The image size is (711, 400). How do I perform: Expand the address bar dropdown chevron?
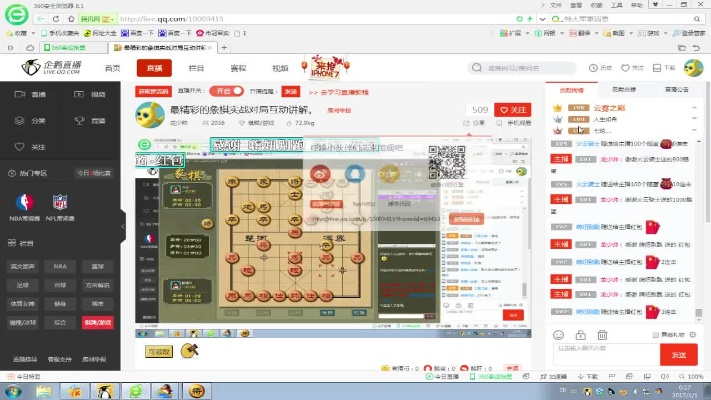(542, 19)
